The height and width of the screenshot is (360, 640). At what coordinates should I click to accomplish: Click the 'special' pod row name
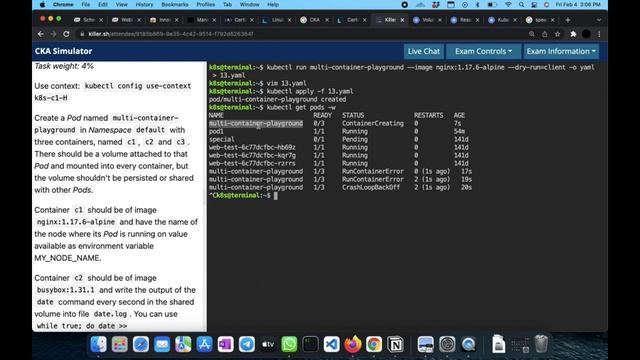coord(222,139)
